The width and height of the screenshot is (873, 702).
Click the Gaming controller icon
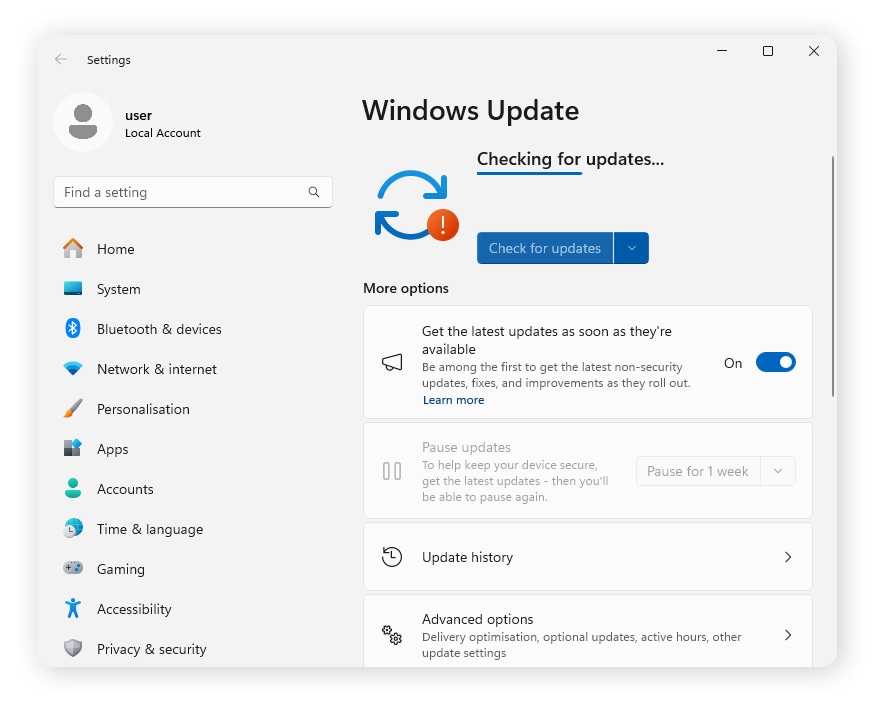click(x=73, y=568)
